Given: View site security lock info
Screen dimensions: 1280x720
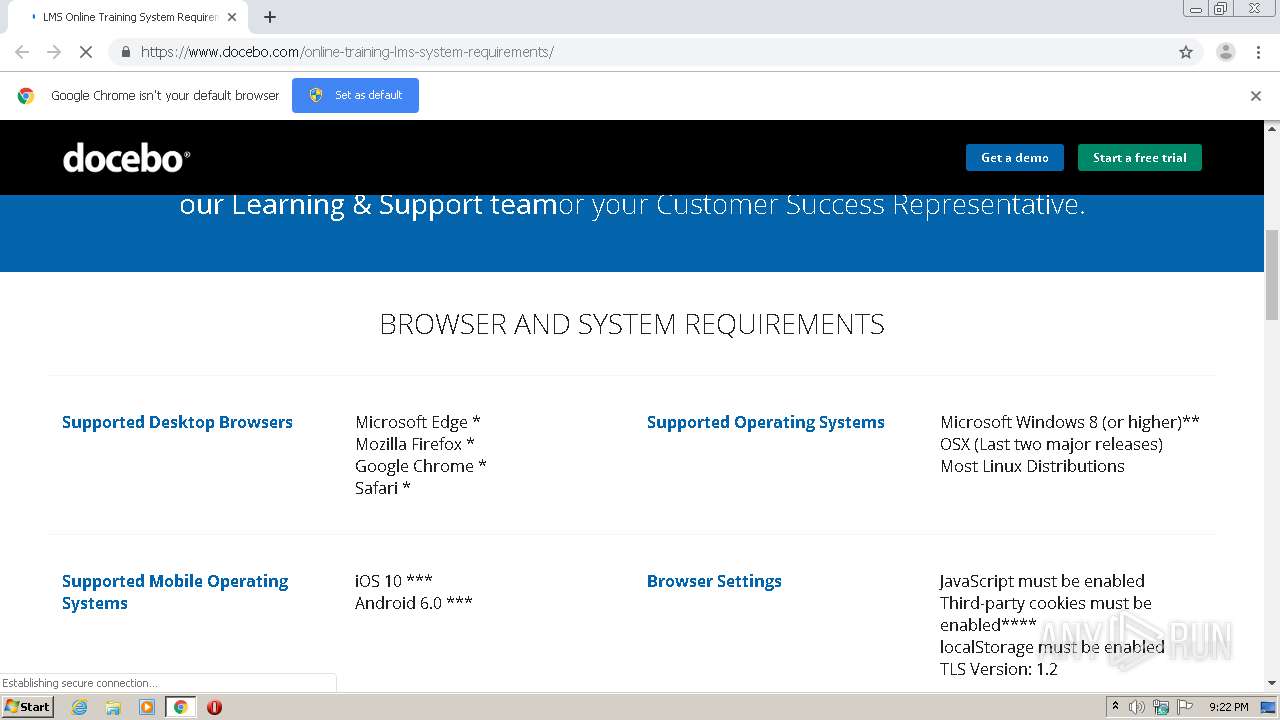Looking at the screenshot, I should tap(125, 52).
